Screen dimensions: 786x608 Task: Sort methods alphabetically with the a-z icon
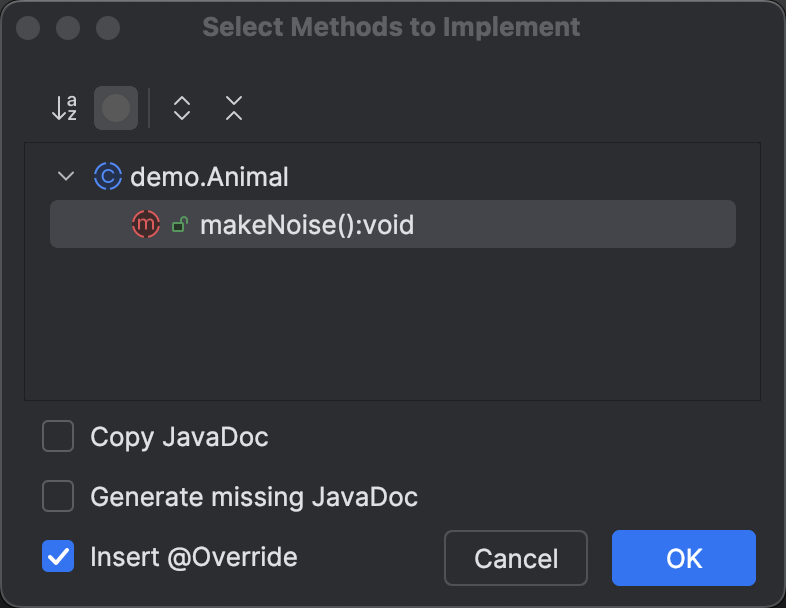click(x=65, y=108)
